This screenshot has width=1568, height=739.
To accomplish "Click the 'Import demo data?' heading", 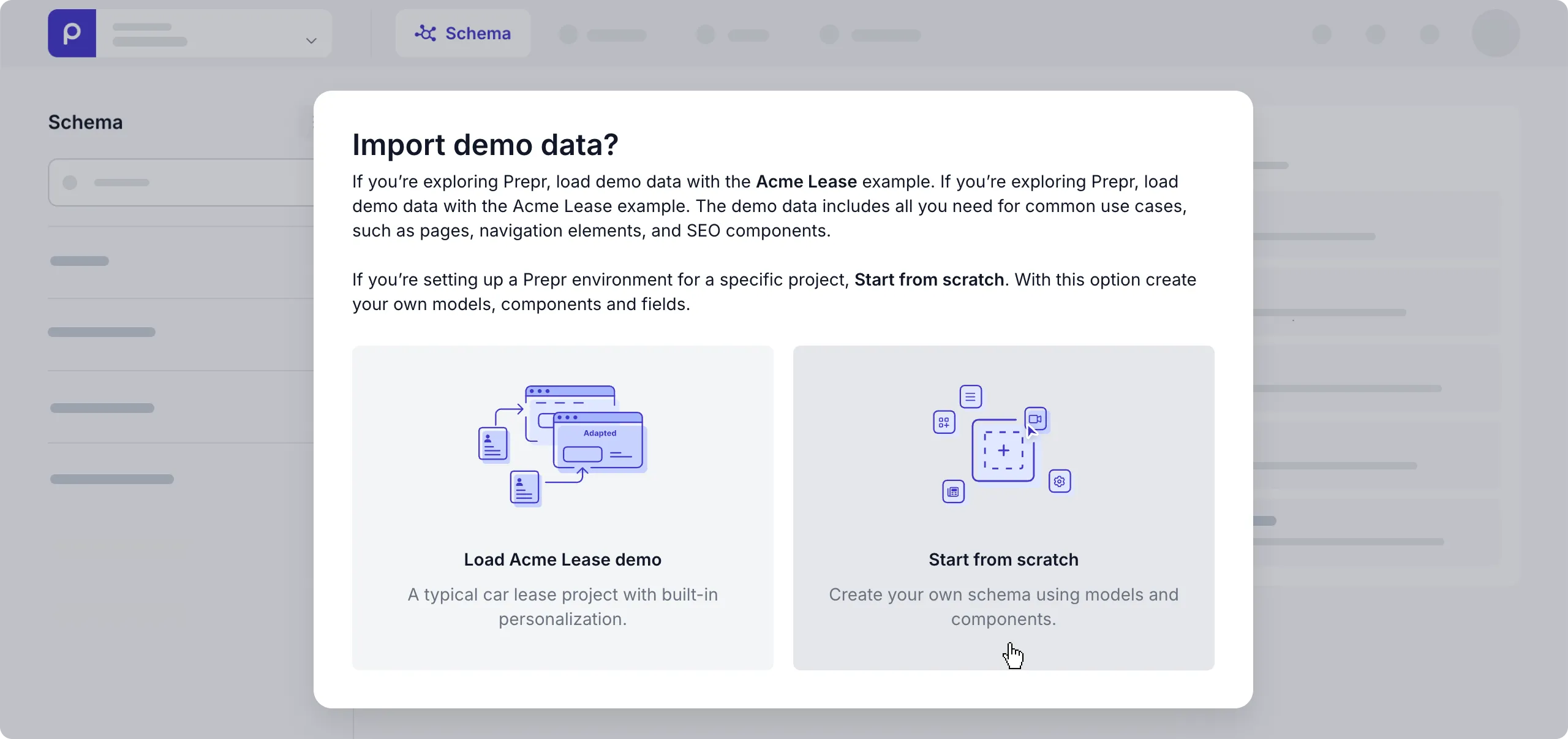I will pyautogui.click(x=485, y=145).
